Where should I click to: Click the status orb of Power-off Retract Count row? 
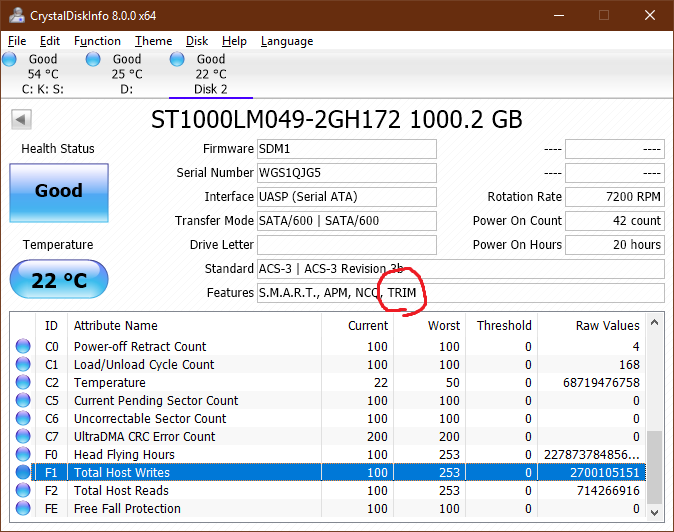23,346
